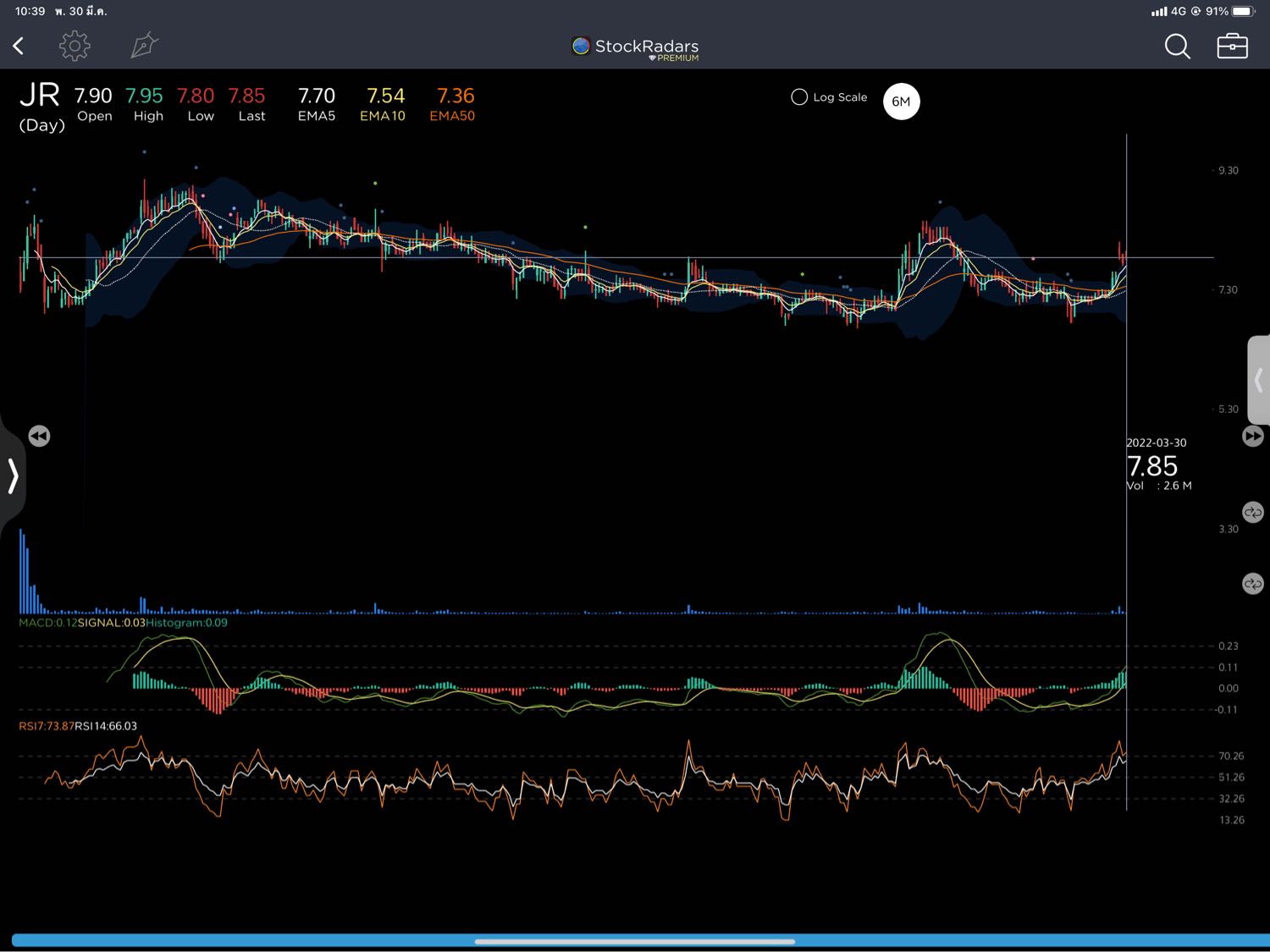Screen dimensions: 1270x952
Task: Select the pen drawing tool
Action: click(144, 46)
